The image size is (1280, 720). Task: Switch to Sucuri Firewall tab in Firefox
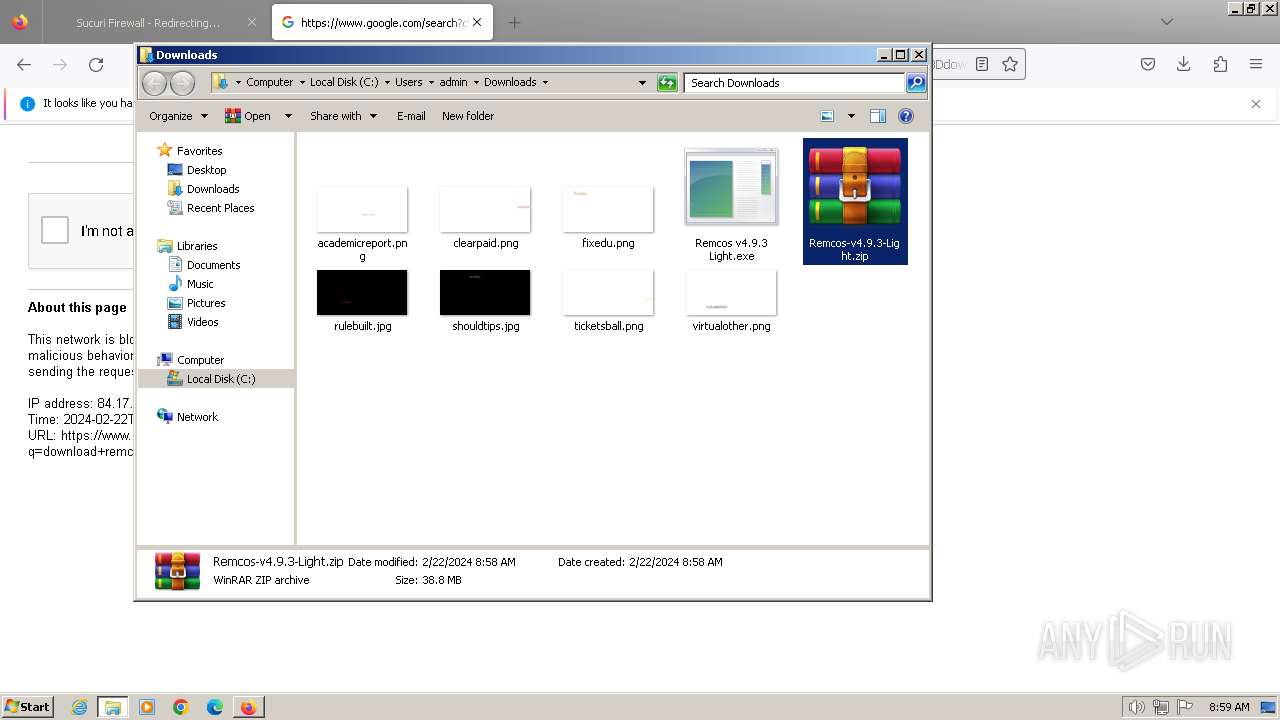click(x=148, y=22)
